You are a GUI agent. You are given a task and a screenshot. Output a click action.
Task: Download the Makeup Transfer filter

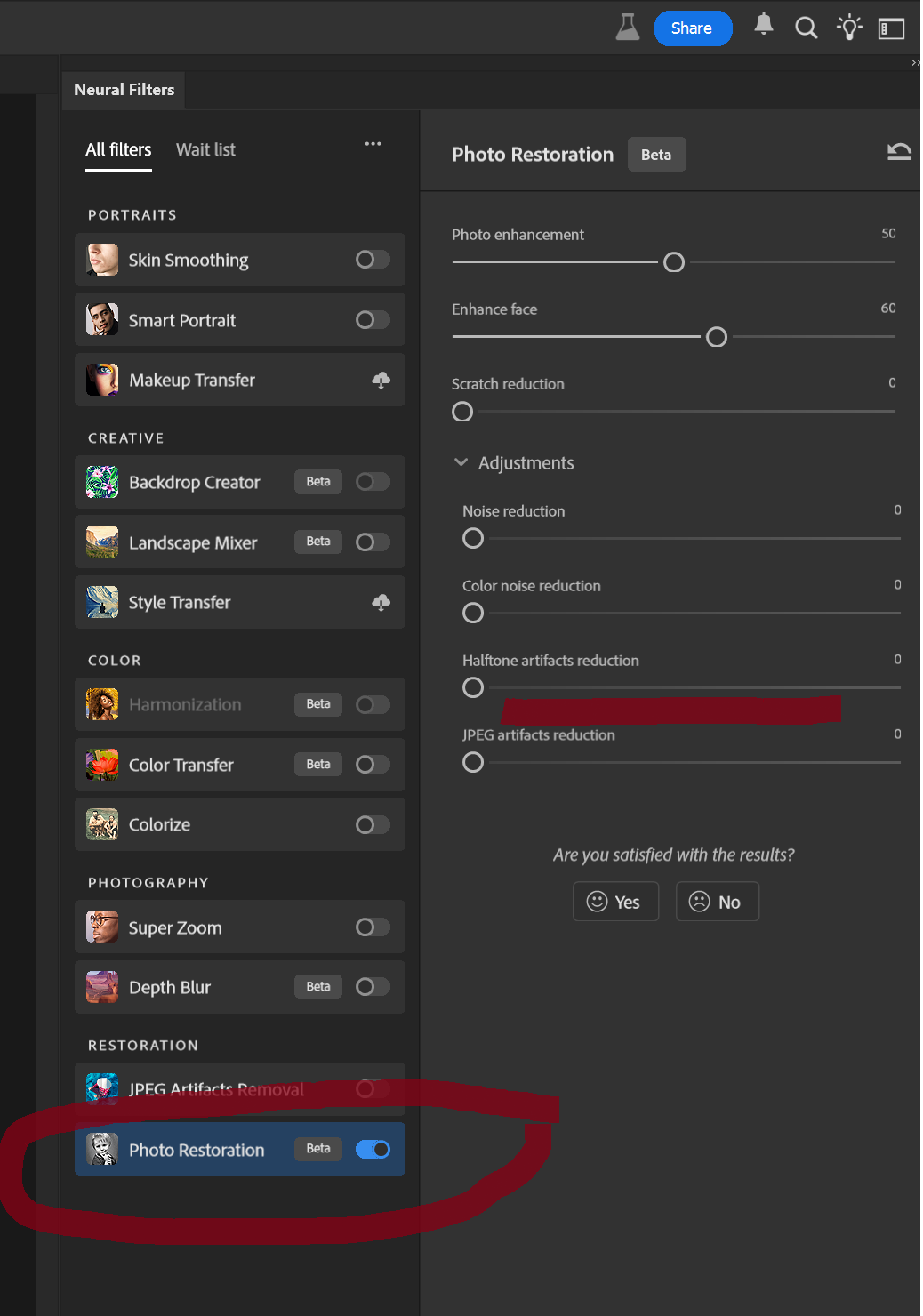pos(381,381)
